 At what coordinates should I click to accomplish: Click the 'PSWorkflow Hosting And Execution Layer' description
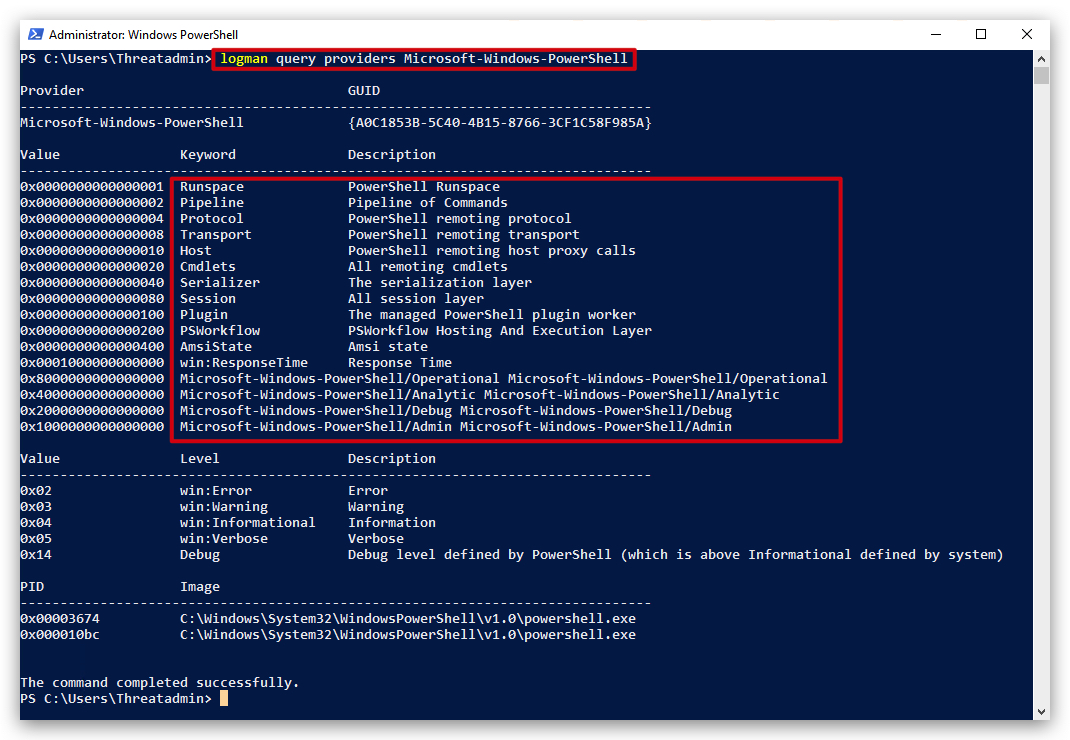point(500,330)
